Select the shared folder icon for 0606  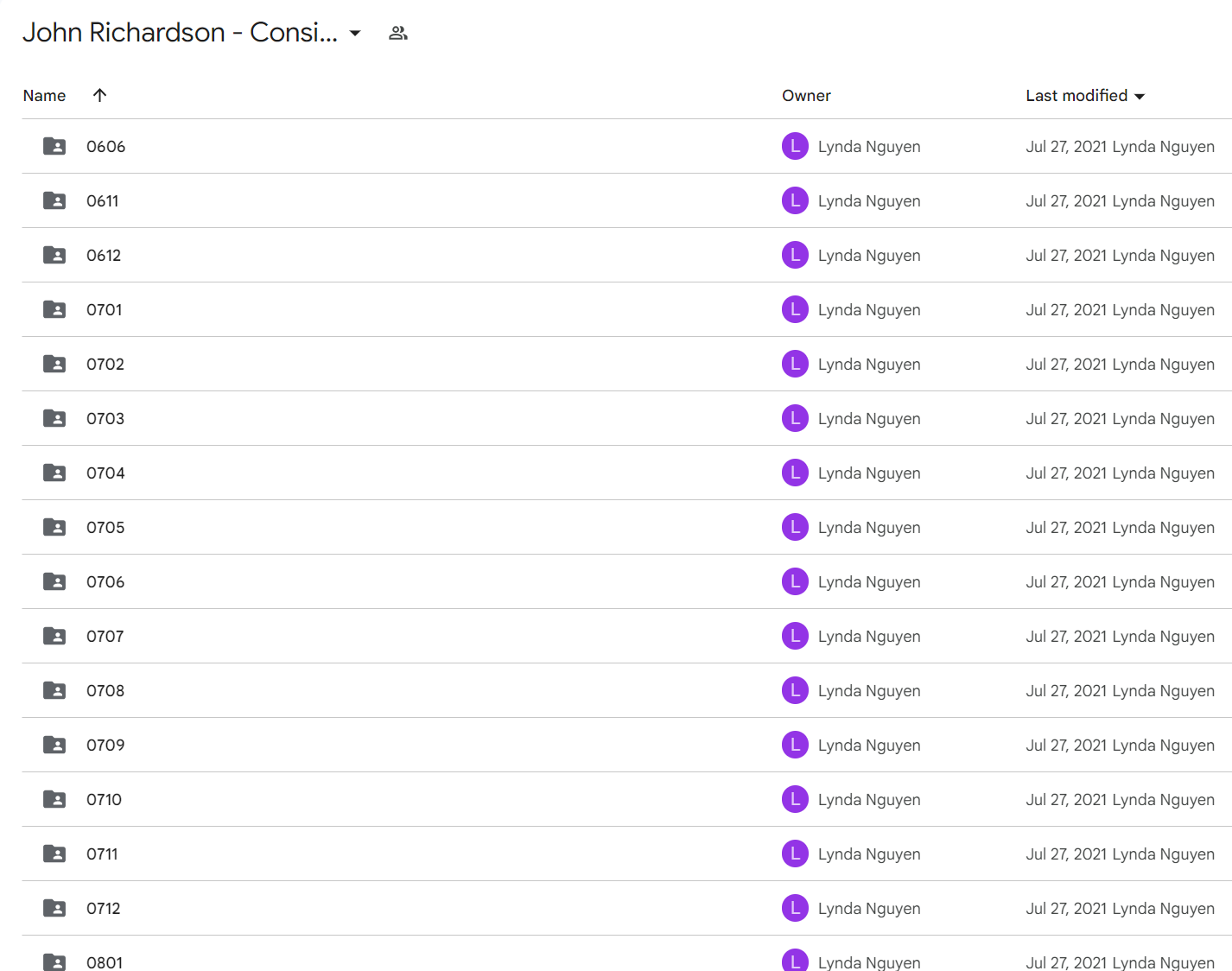(54, 146)
